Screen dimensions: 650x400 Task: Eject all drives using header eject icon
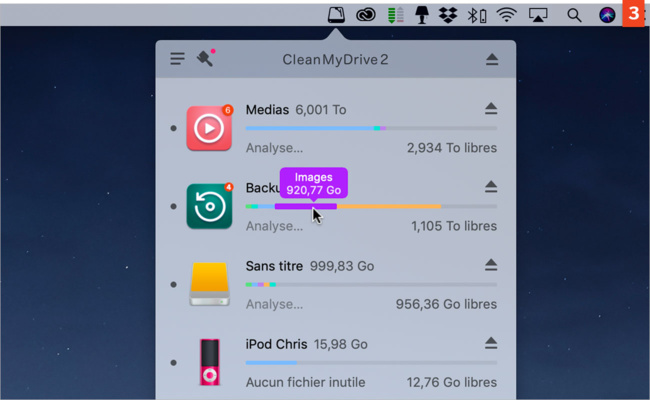492,60
